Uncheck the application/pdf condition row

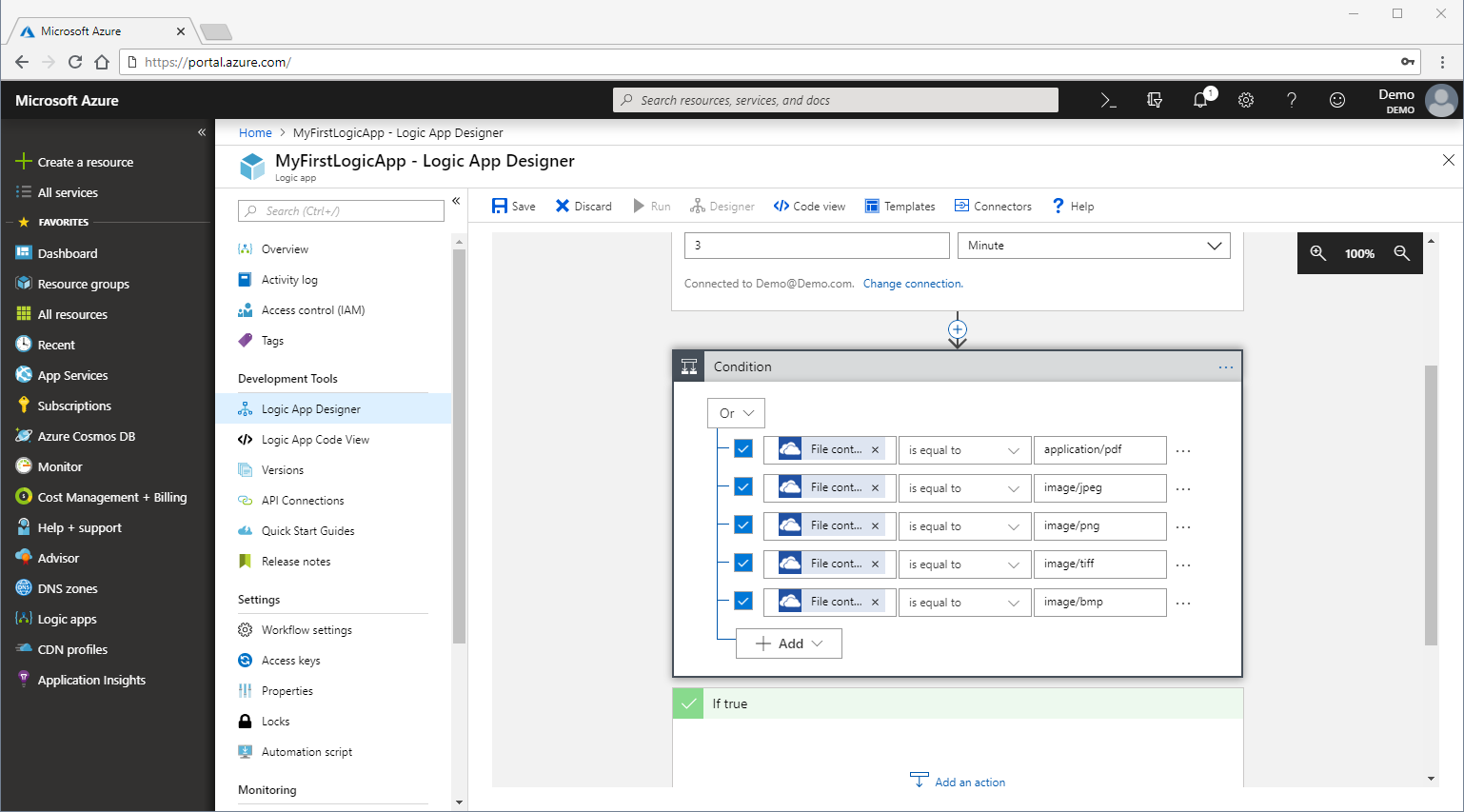(743, 448)
